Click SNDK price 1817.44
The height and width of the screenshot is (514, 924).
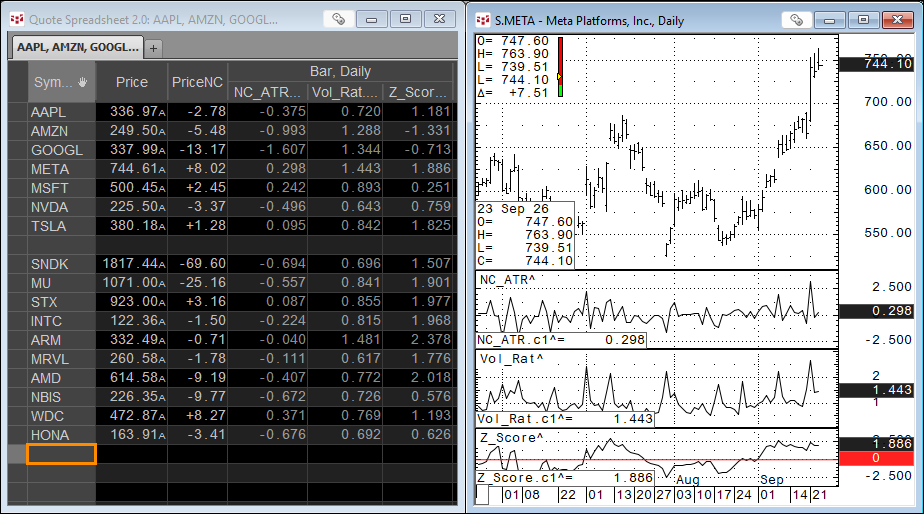click(132, 263)
